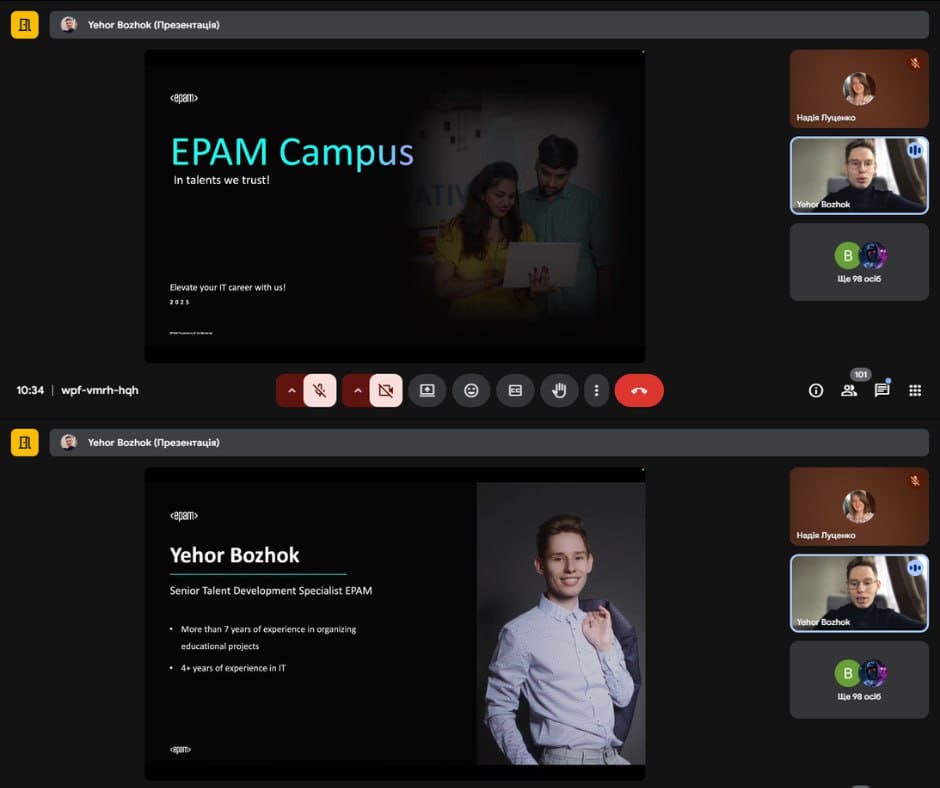Image resolution: width=940 pixels, height=788 pixels.
Task: Click the yellow icon above the EPAM Campus slide
Action: [25, 24]
